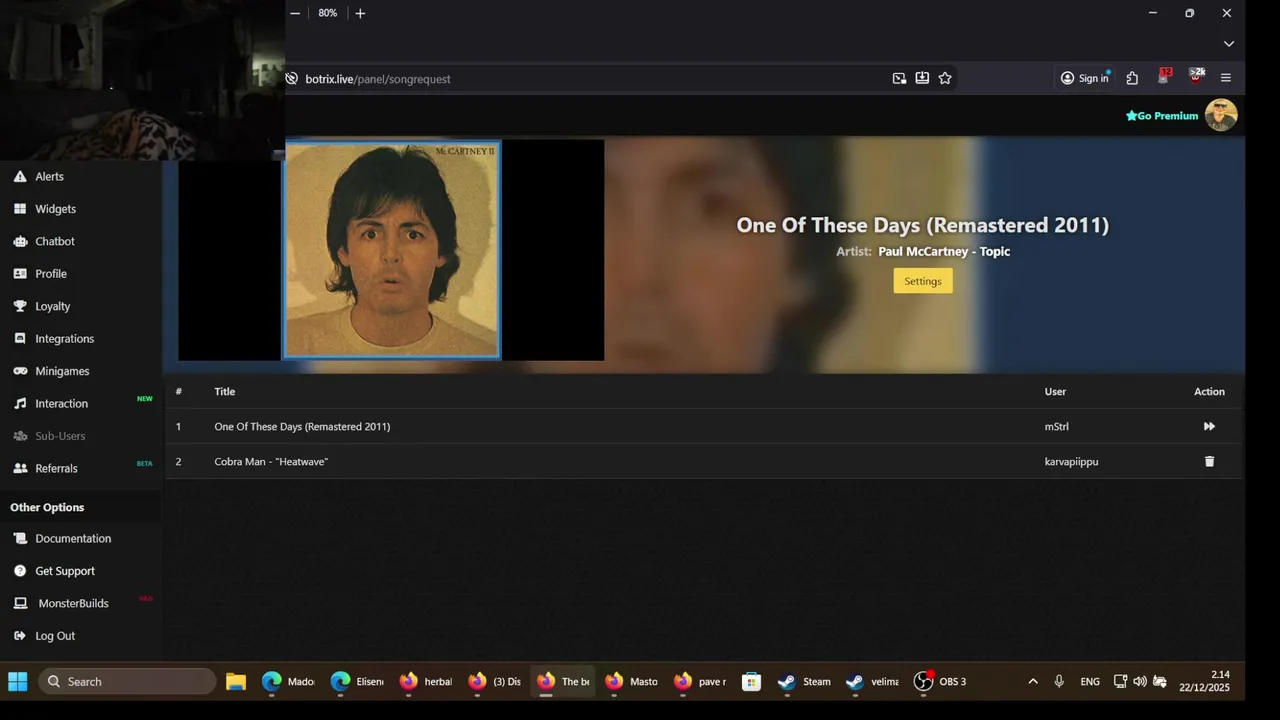This screenshot has width=1280, height=720.
Task: Click artist name Paul McCartney - Topic
Action: 944,251
